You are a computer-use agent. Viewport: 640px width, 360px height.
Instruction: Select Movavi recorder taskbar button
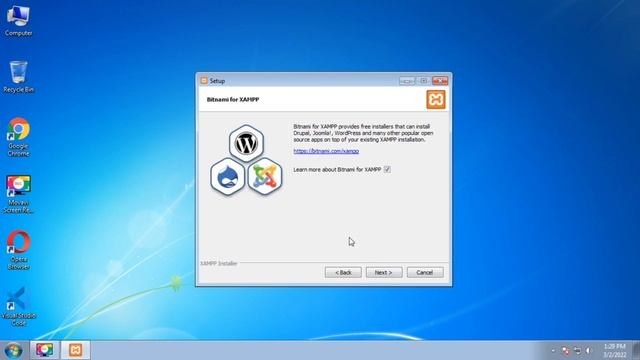44,350
